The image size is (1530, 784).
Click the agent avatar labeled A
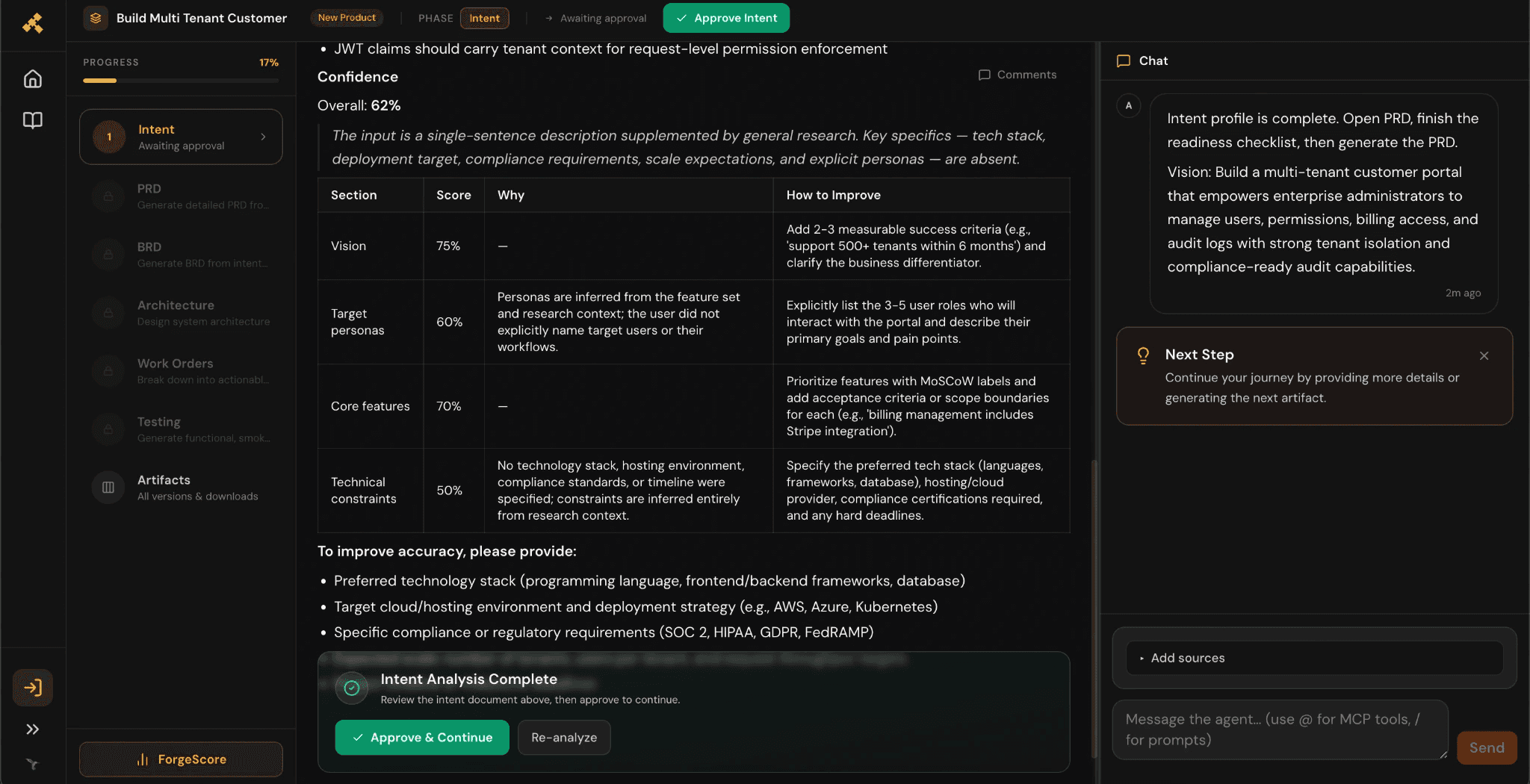click(x=1129, y=106)
